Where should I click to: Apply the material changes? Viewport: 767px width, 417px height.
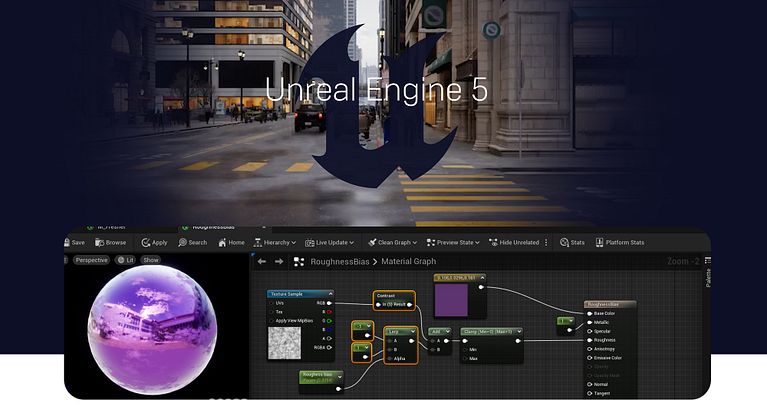click(154, 242)
